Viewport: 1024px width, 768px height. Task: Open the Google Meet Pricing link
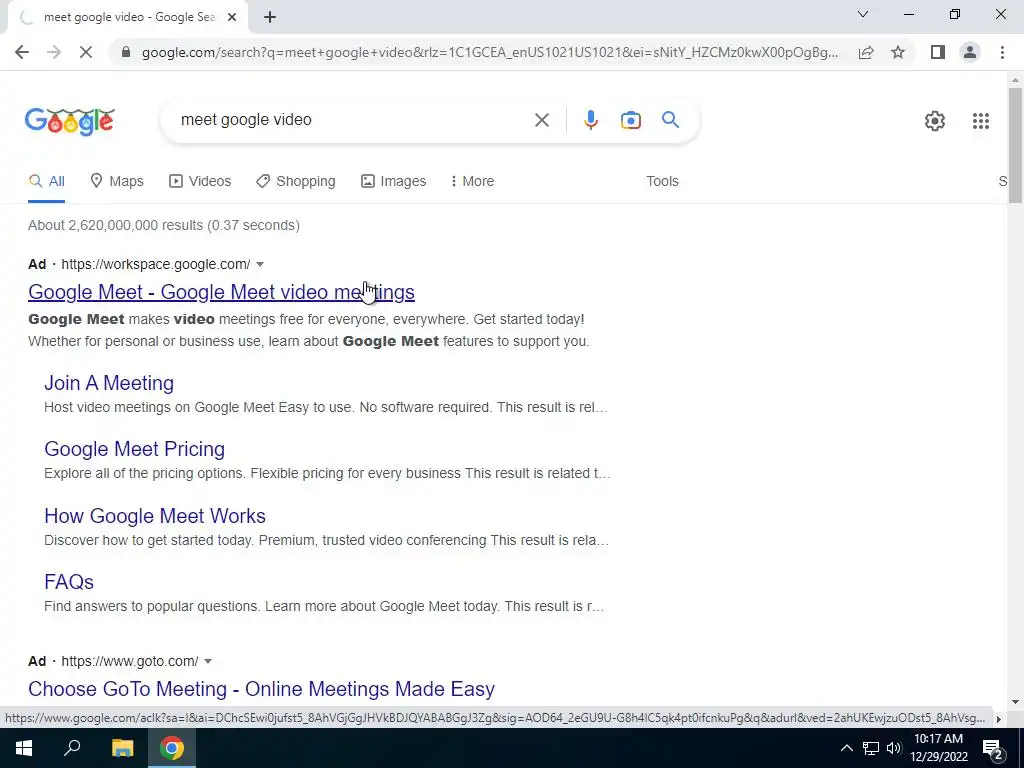pos(135,449)
